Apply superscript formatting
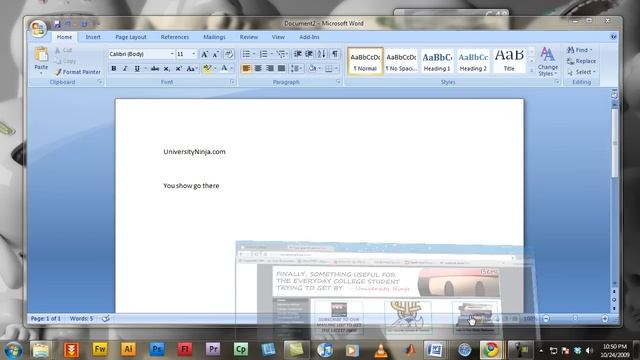The image size is (640, 360). pyautogui.click(x=178, y=69)
